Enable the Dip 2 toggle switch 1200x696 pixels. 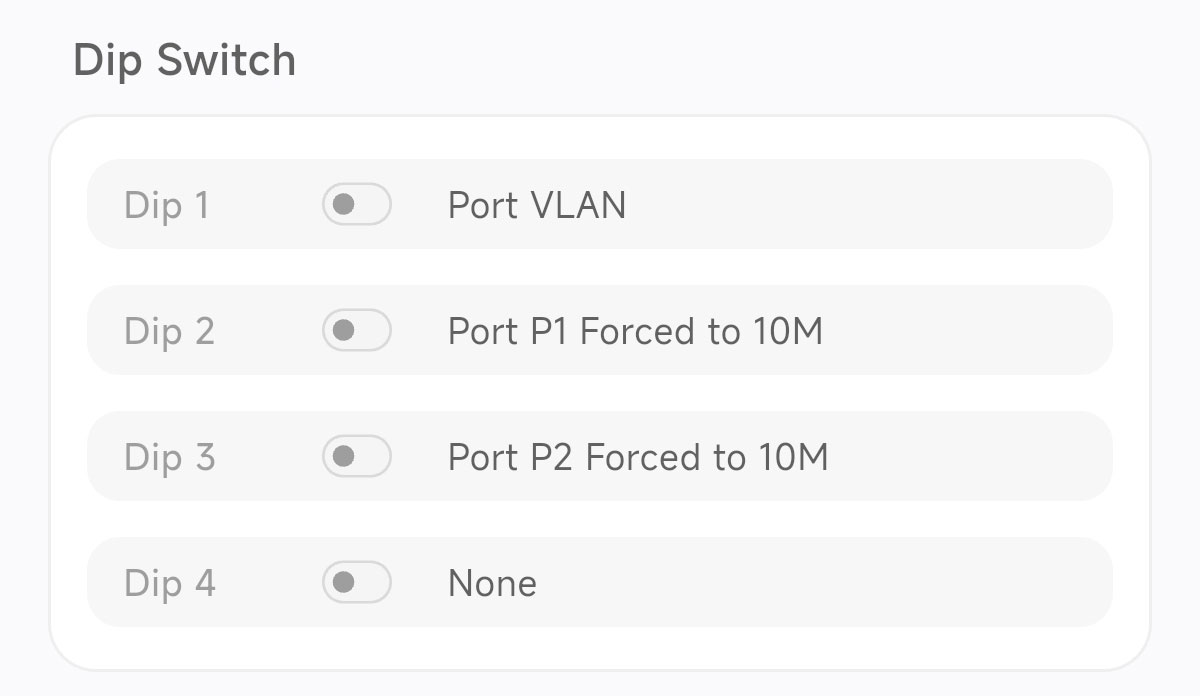click(x=356, y=331)
